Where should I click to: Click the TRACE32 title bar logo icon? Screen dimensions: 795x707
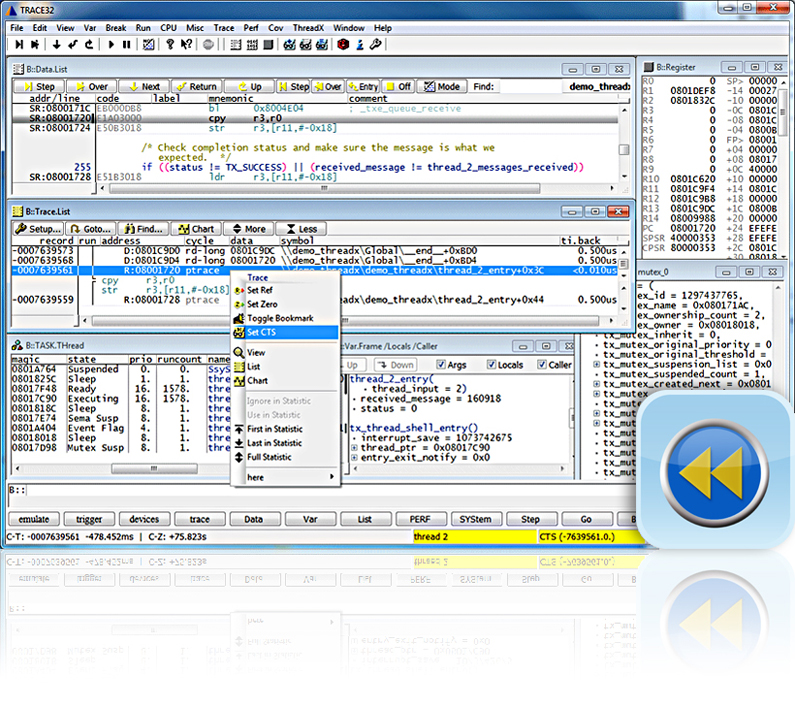tap(10, 10)
